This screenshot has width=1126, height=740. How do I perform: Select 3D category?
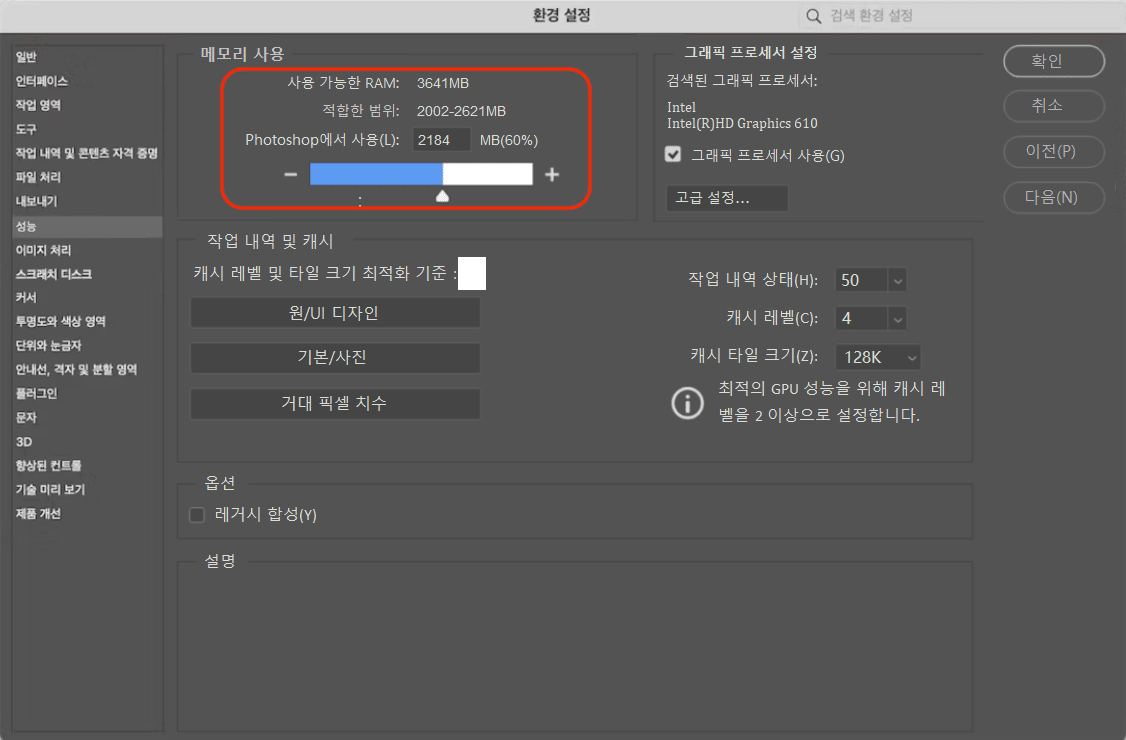click(24, 442)
